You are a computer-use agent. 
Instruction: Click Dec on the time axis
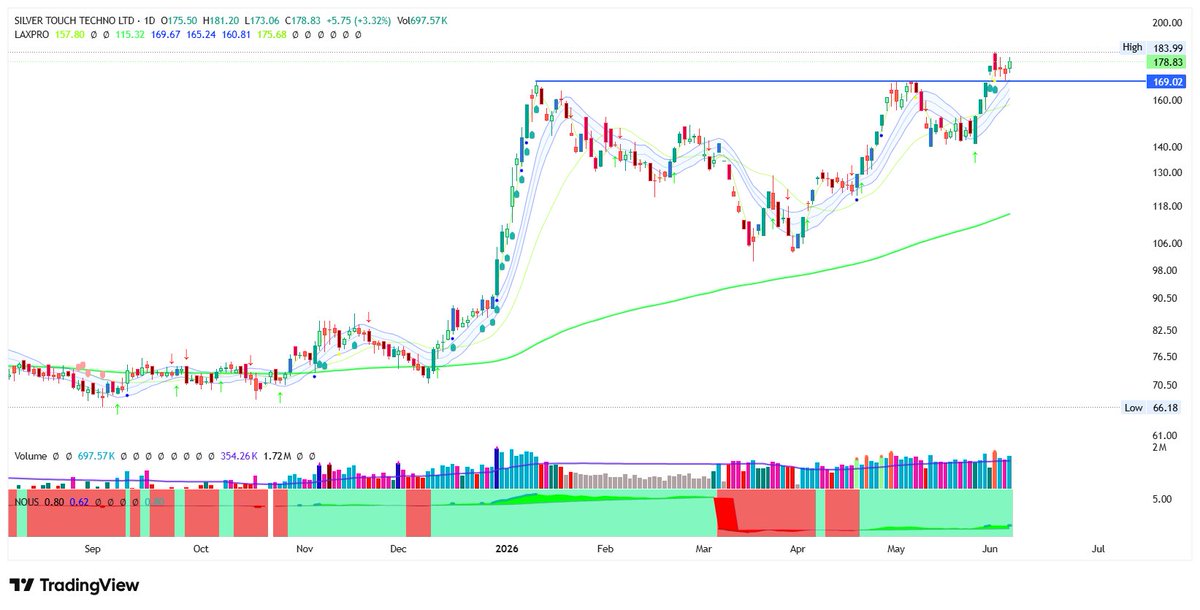(x=398, y=549)
